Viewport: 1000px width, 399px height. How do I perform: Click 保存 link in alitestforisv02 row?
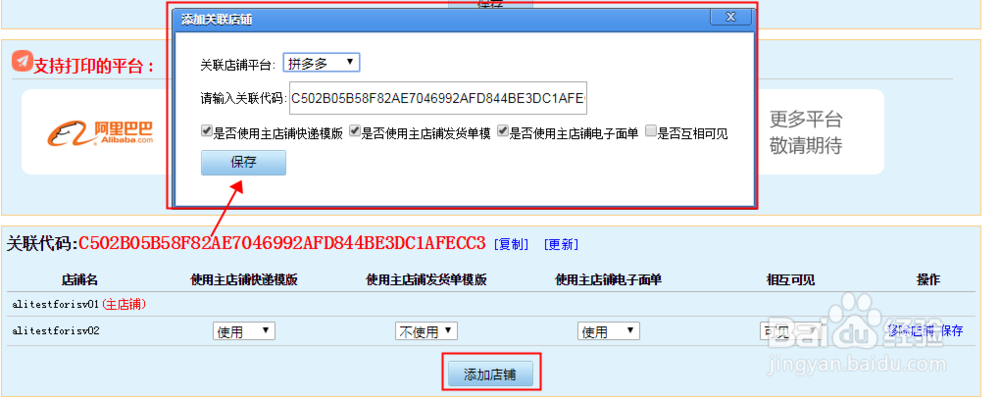[952, 331]
